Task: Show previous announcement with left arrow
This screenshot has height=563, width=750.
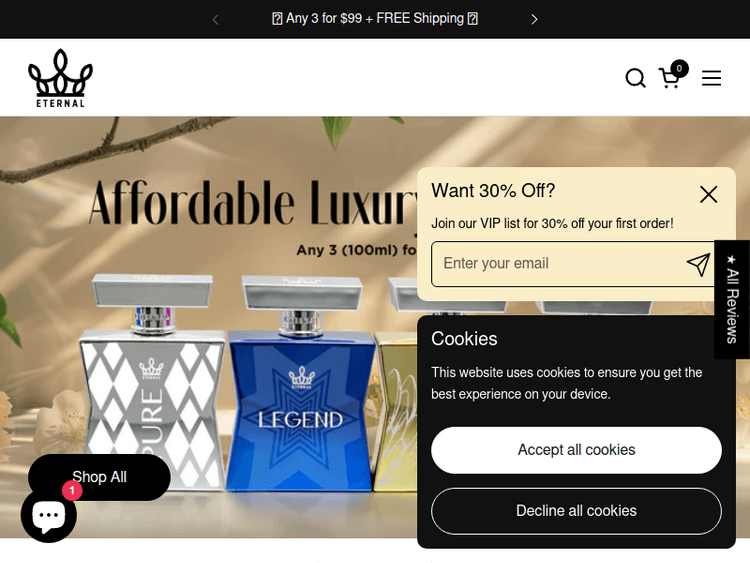Action: [215, 20]
